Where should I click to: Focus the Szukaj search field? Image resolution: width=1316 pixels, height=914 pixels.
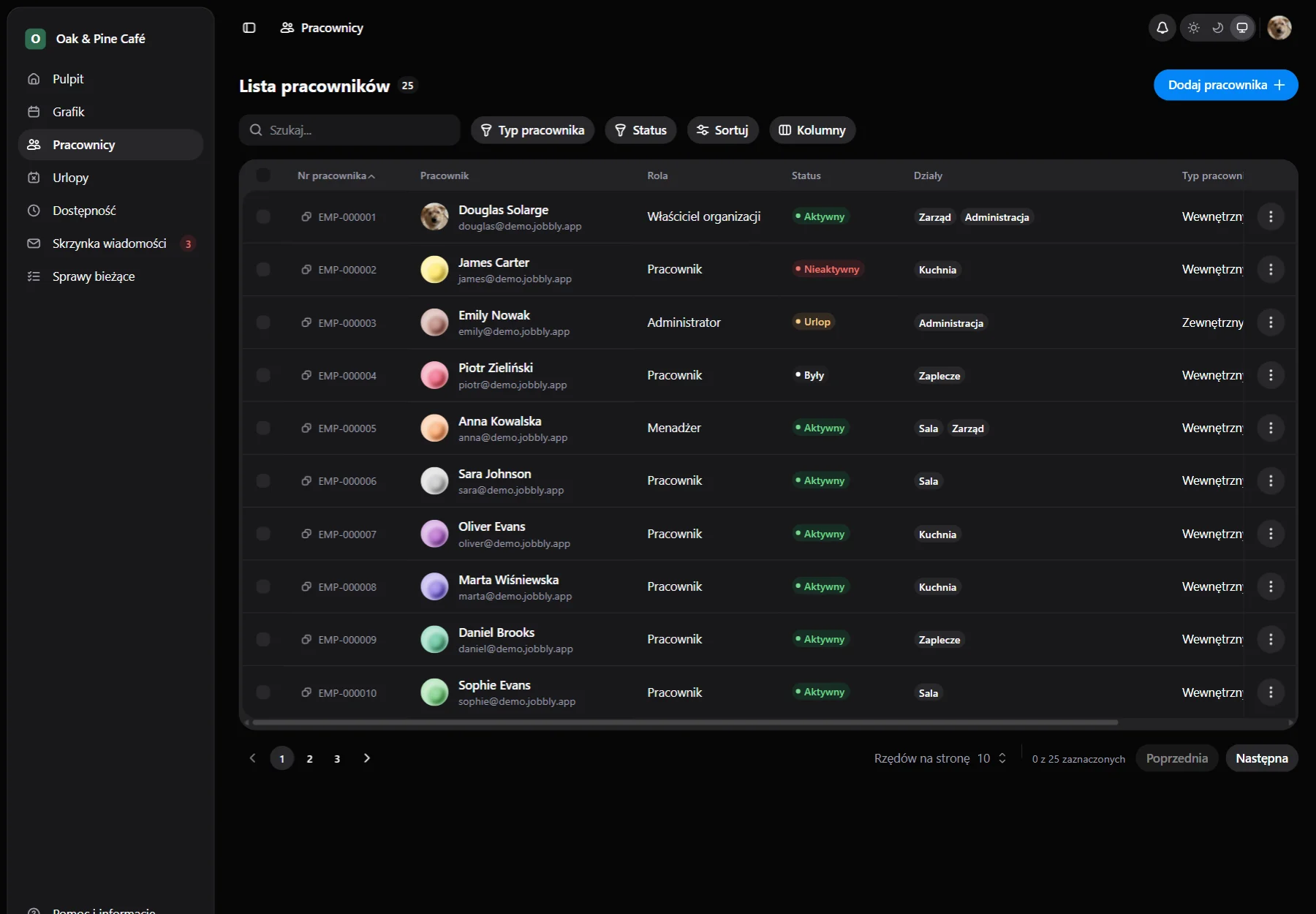click(349, 130)
